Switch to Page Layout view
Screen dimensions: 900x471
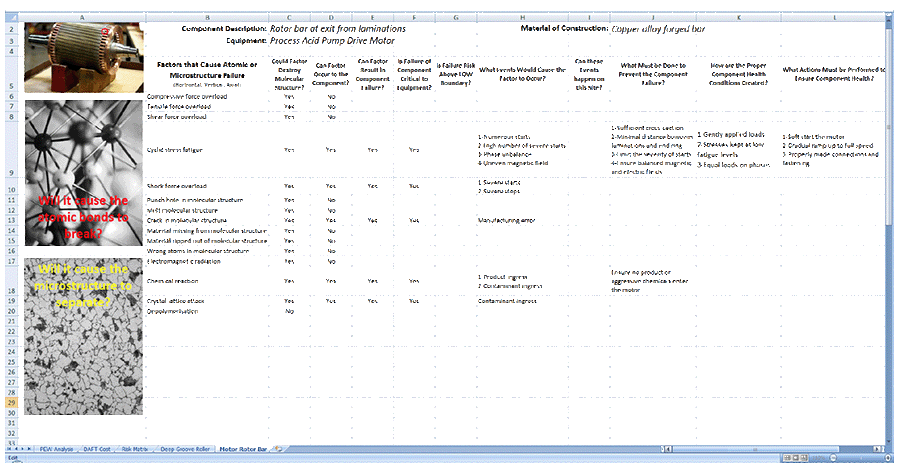point(796,458)
